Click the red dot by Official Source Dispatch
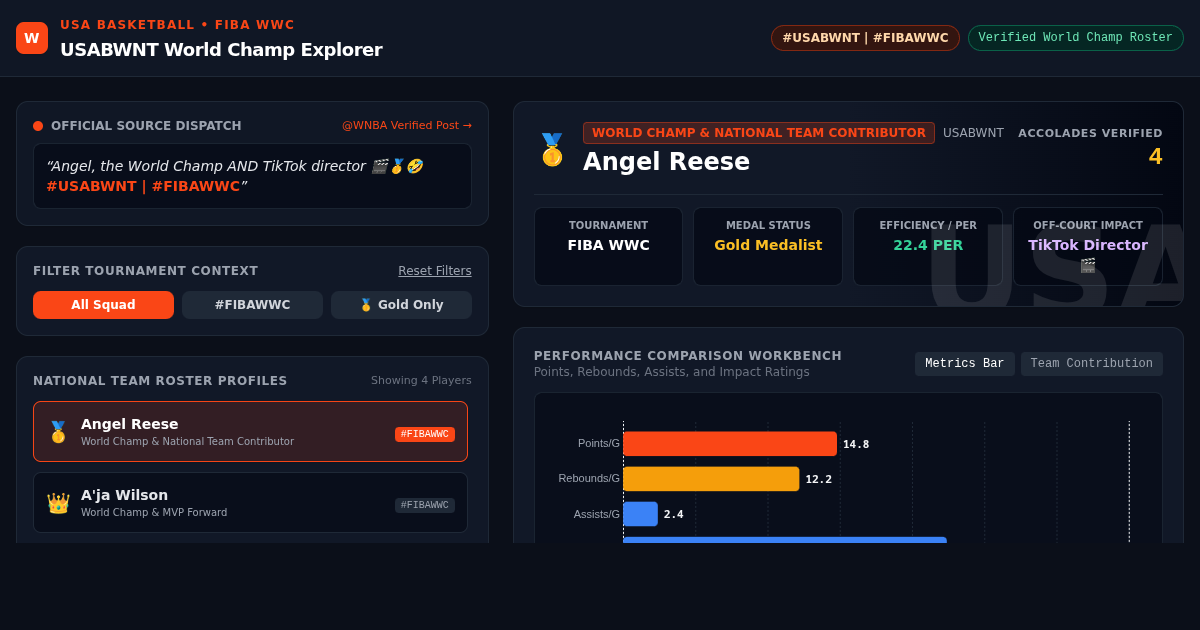Viewport: 1200px width, 630px height. [x=38, y=126]
